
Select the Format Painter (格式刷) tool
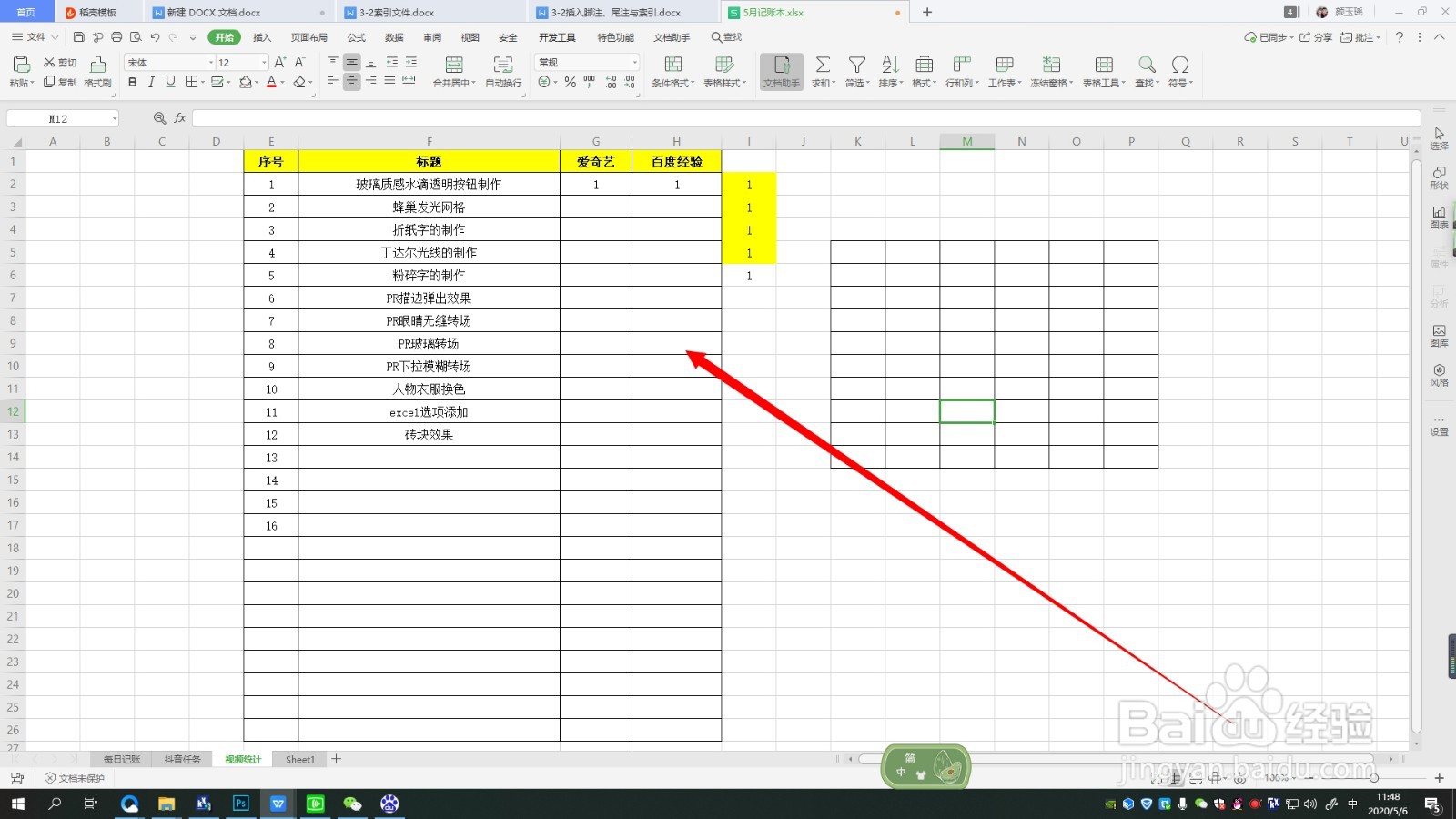(x=97, y=70)
